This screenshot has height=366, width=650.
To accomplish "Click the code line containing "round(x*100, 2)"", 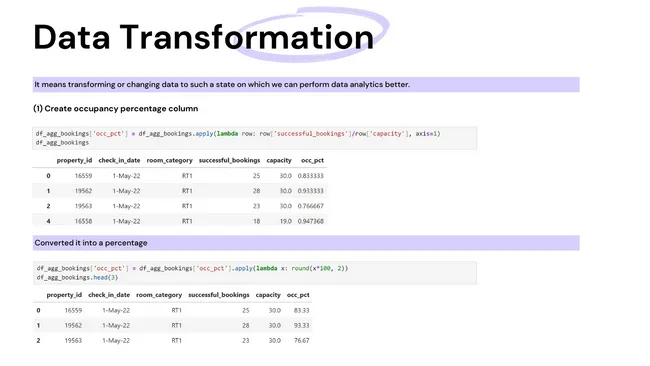I will coord(192,268).
